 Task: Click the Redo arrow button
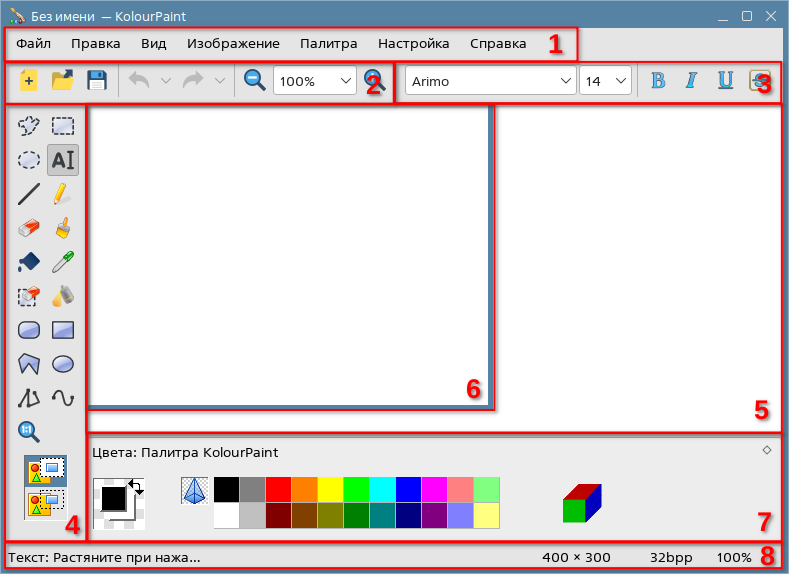pyautogui.click(x=193, y=81)
